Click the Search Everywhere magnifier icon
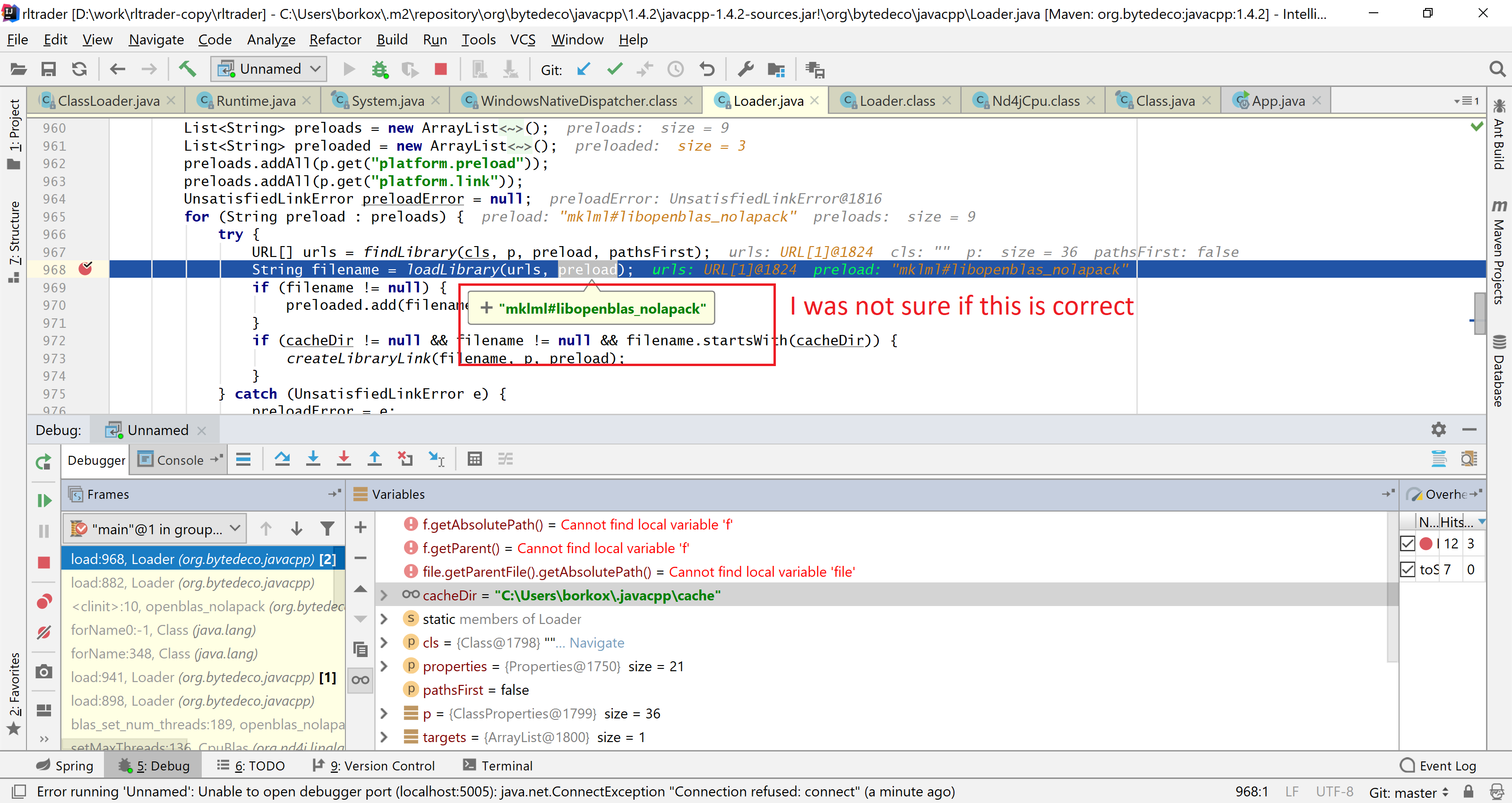This screenshot has height=803, width=1512. (1497, 70)
